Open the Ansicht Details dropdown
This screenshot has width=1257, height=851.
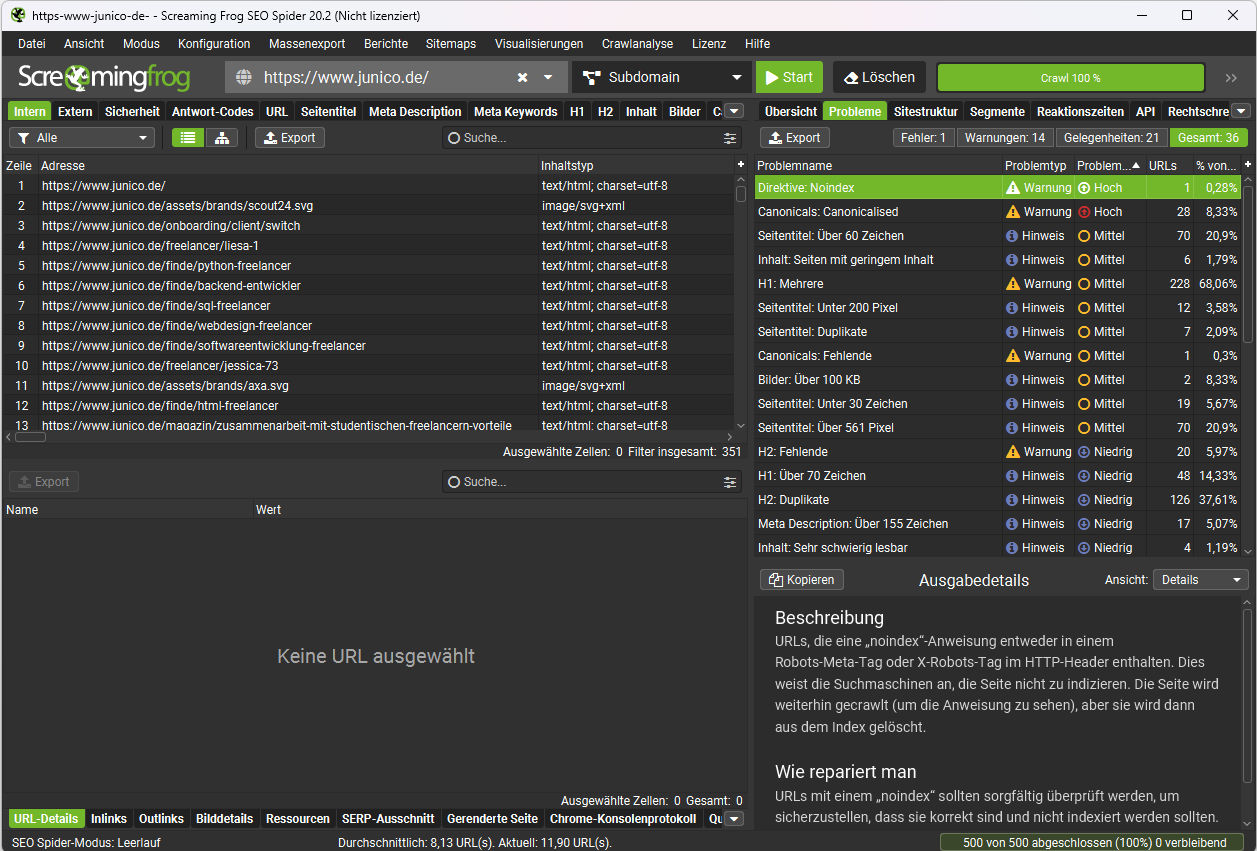[x=1201, y=580]
